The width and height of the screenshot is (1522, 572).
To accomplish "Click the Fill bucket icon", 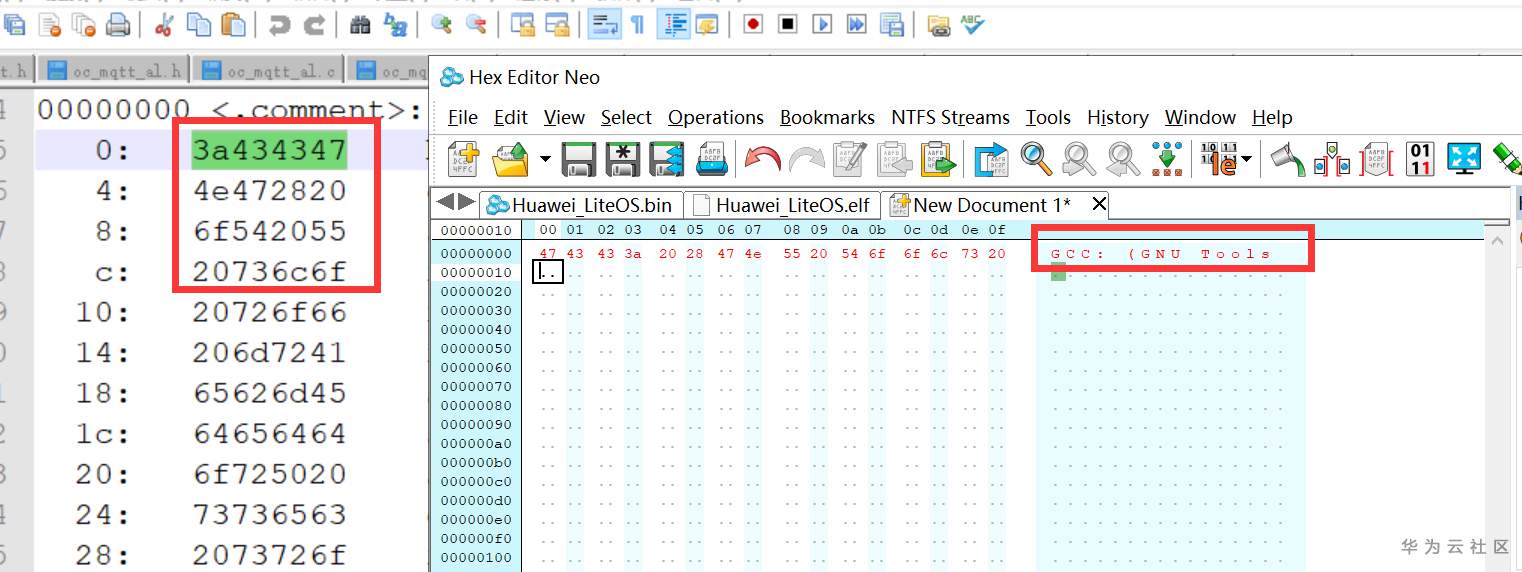I will click(1288, 158).
